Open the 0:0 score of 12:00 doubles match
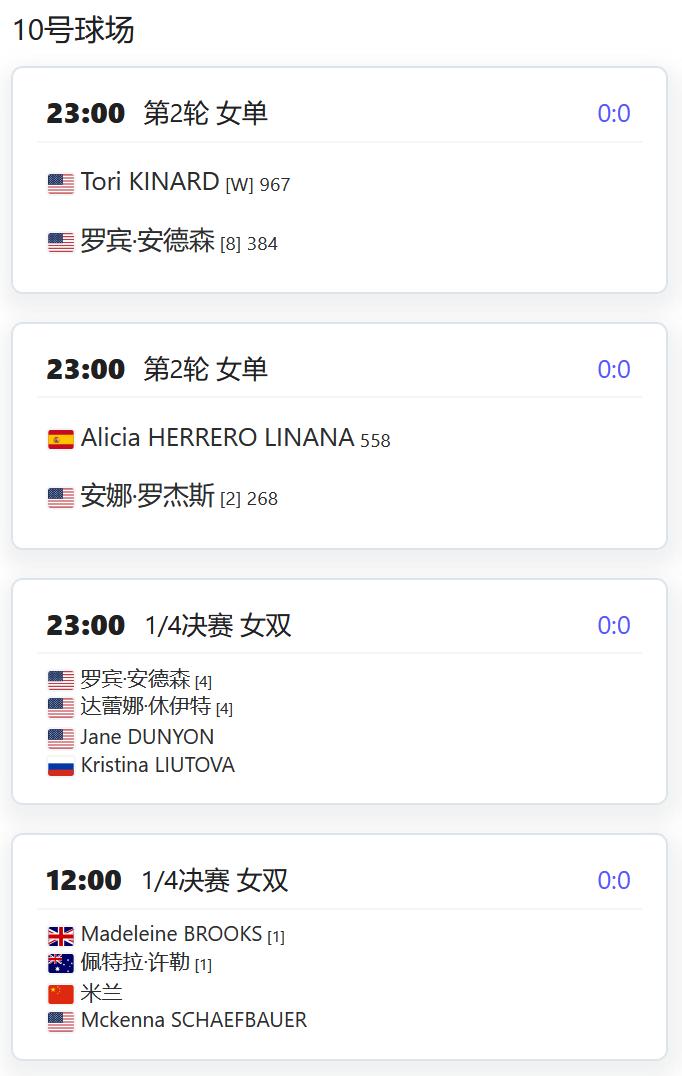Image resolution: width=682 pixels, height=1076 pixels. (x=613, y=880)
